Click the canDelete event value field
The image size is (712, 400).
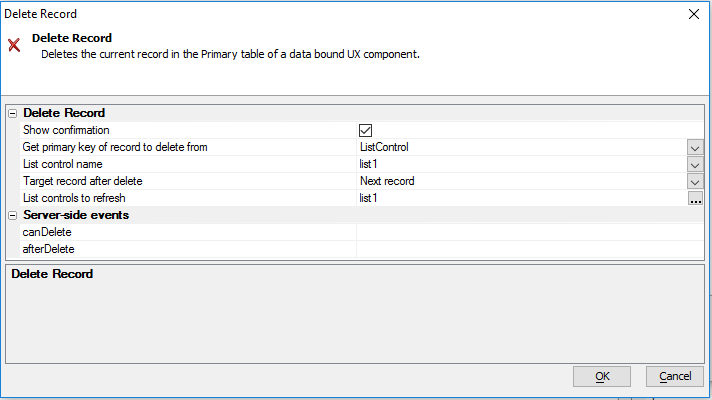530,232
